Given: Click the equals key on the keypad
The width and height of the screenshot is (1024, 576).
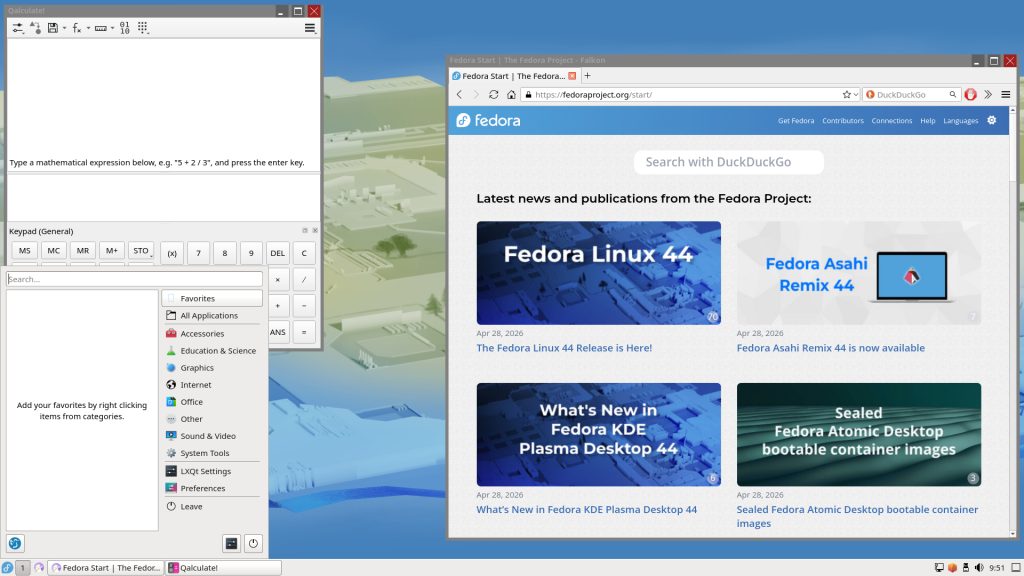Looking at the screenshot, I should [304, 332].
